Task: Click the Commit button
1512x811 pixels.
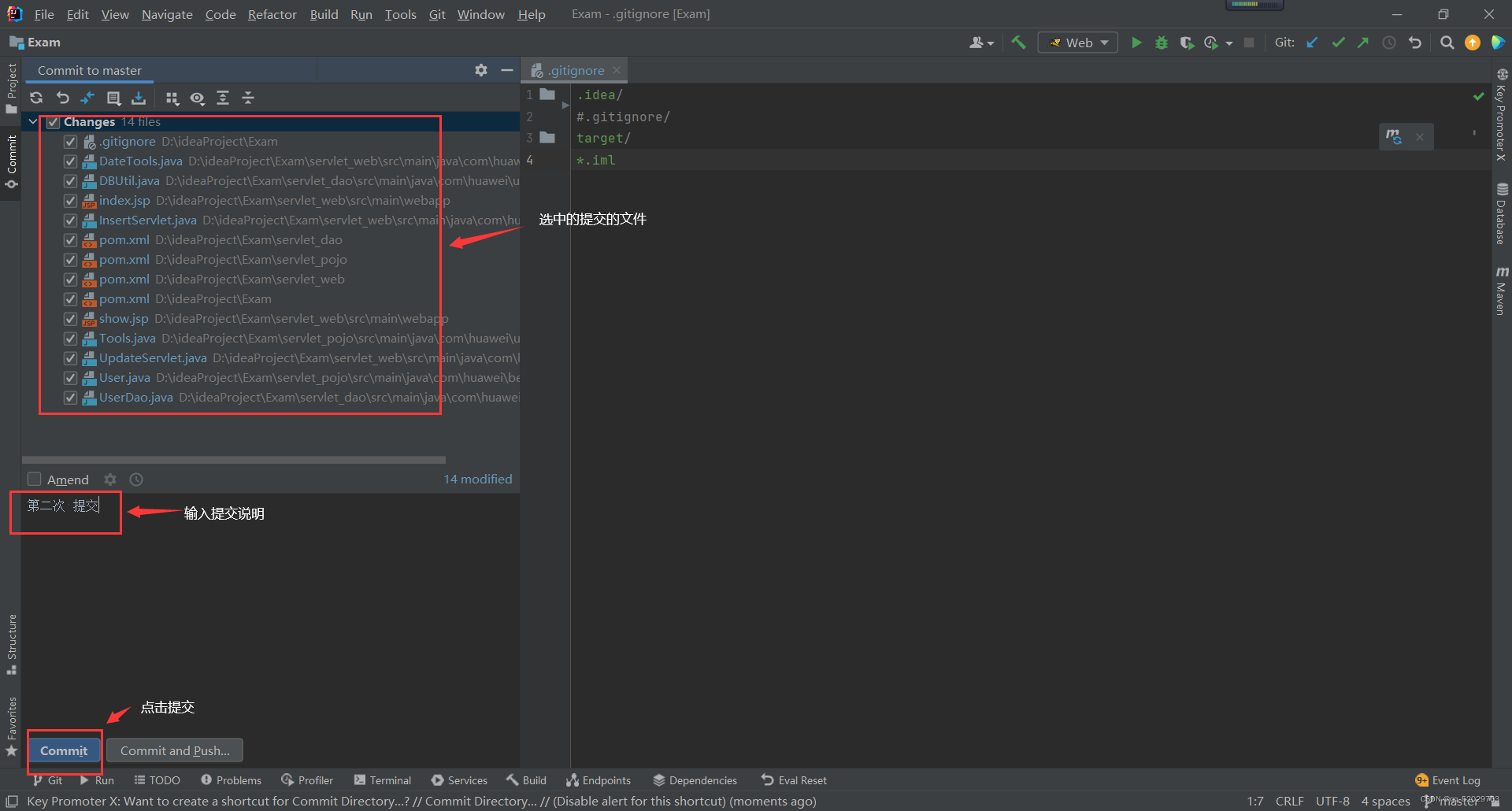Action: click(x=65, y=750)
